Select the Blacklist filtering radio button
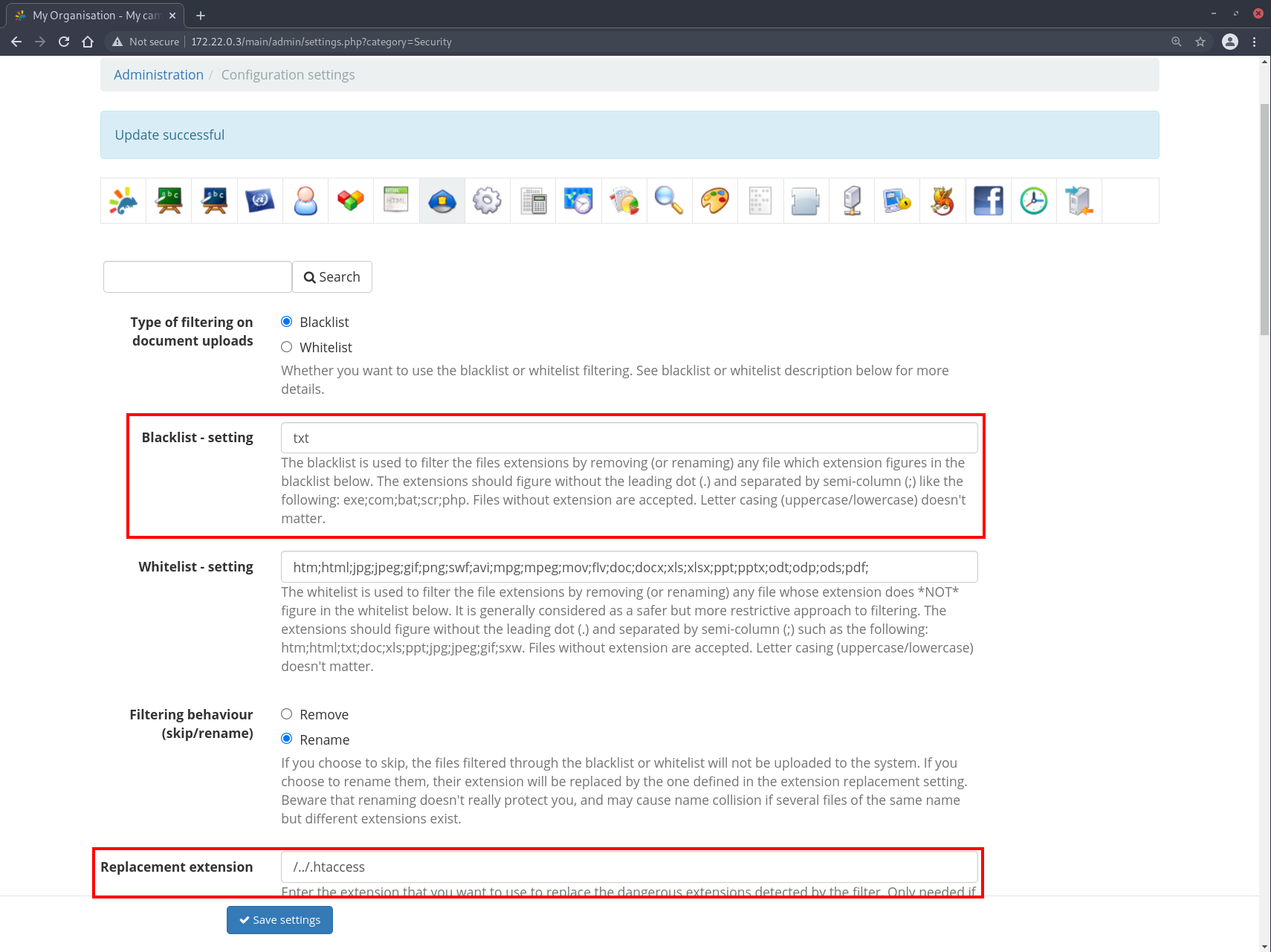Viewport: 1271px width, 952px height. pyautogui.click(x=287, y=322)
